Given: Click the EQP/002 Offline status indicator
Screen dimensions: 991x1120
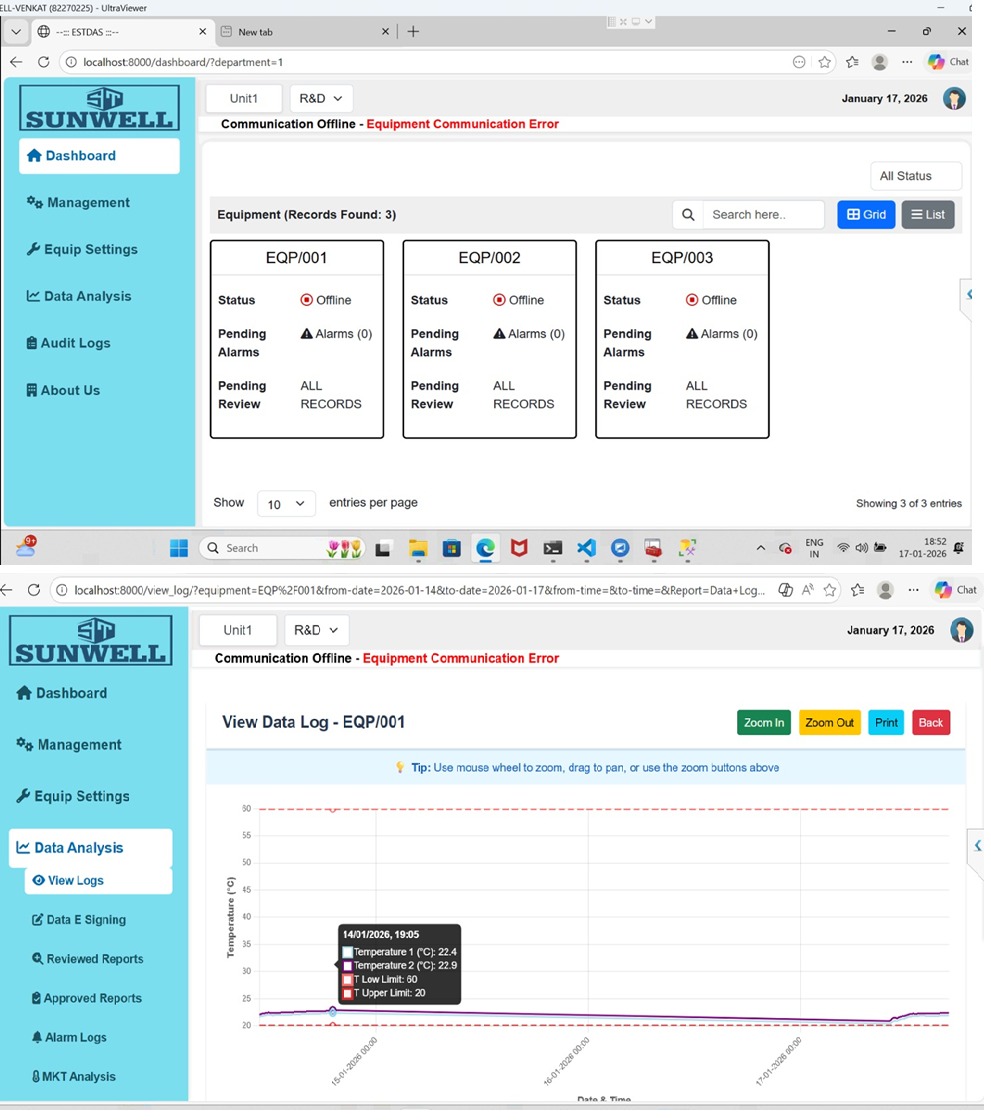Looking at the screenshot, I should [499, 300].
